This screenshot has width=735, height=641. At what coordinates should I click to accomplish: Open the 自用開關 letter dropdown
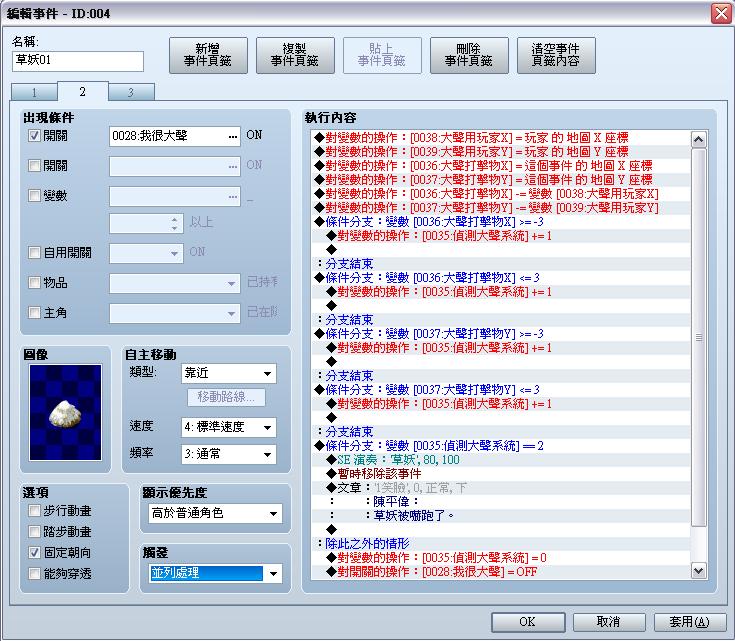(x=146, y=253)
